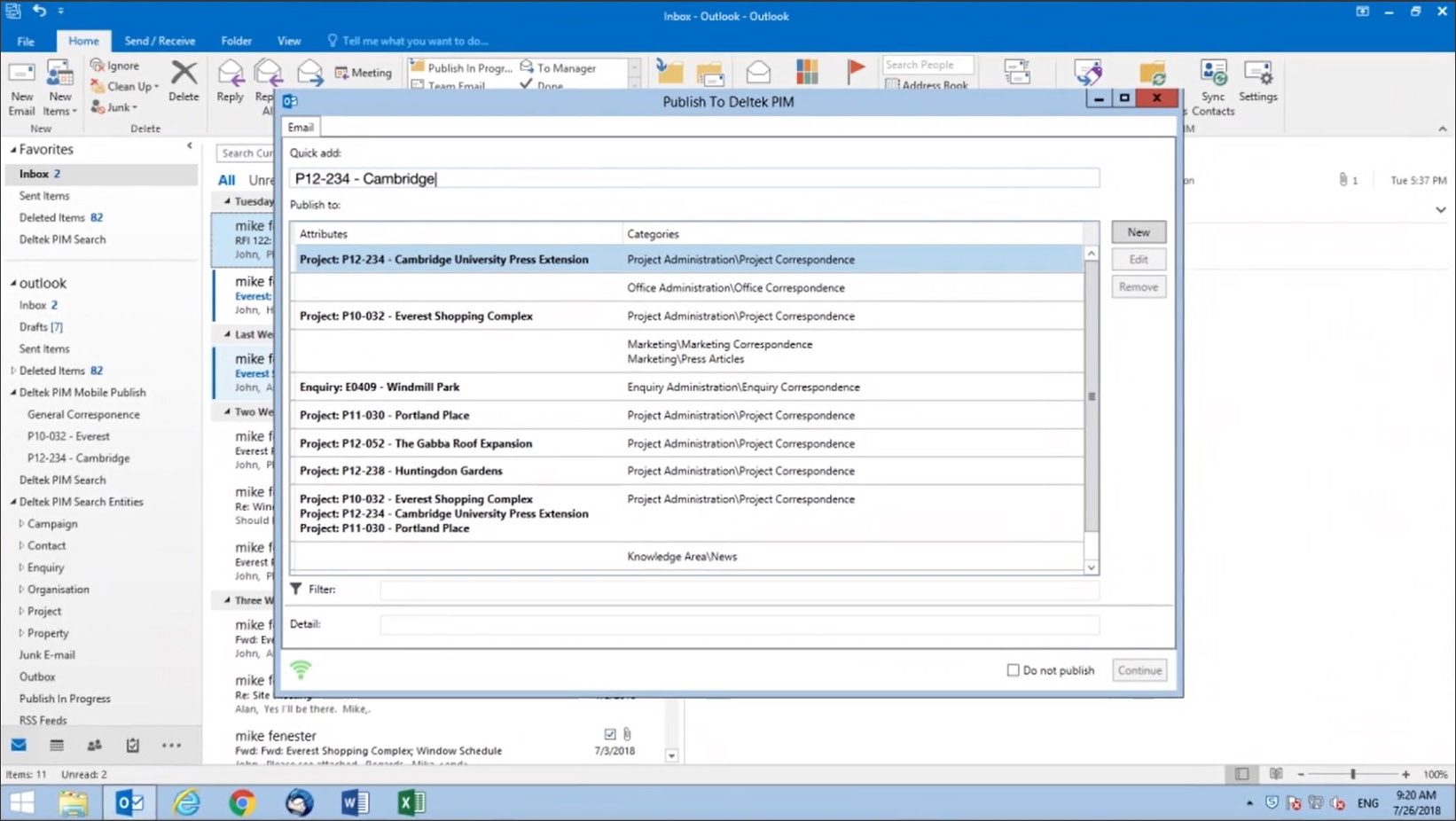
Task: Click the Reply icon in ribbon
Action: (x=231, y=72)
